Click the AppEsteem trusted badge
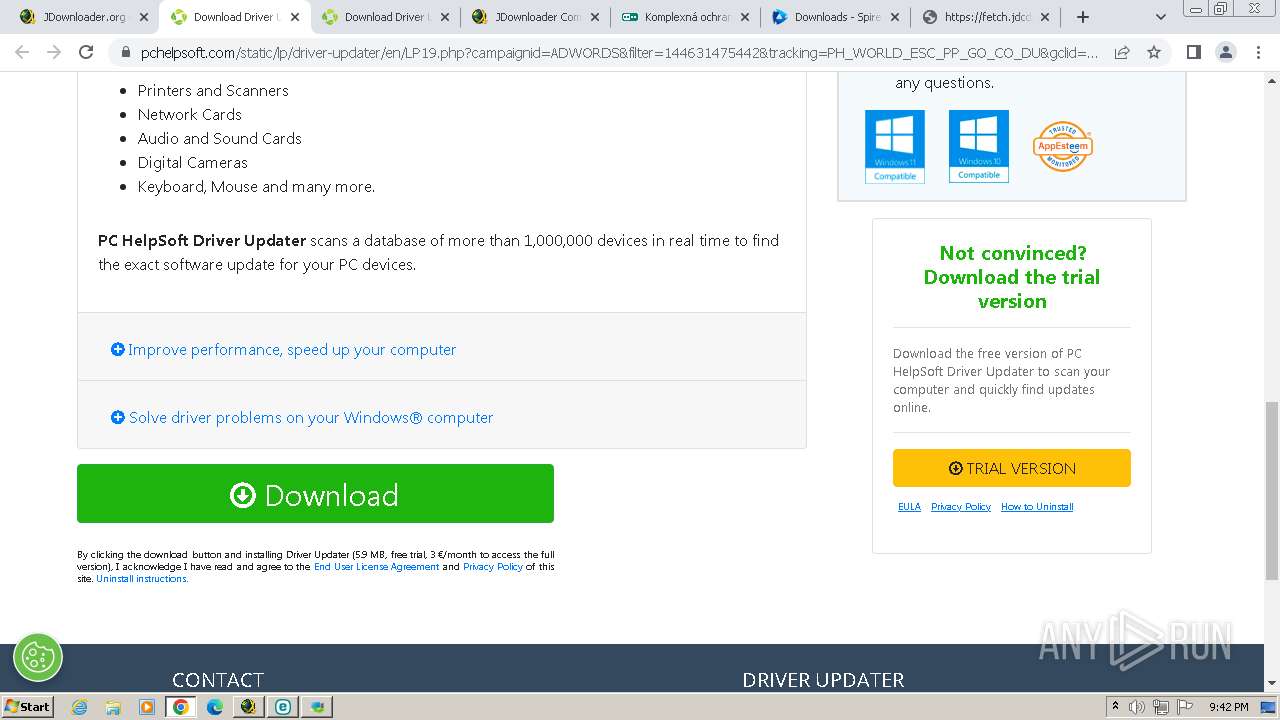The image size is (1280, 720). tap(1062, 146)
